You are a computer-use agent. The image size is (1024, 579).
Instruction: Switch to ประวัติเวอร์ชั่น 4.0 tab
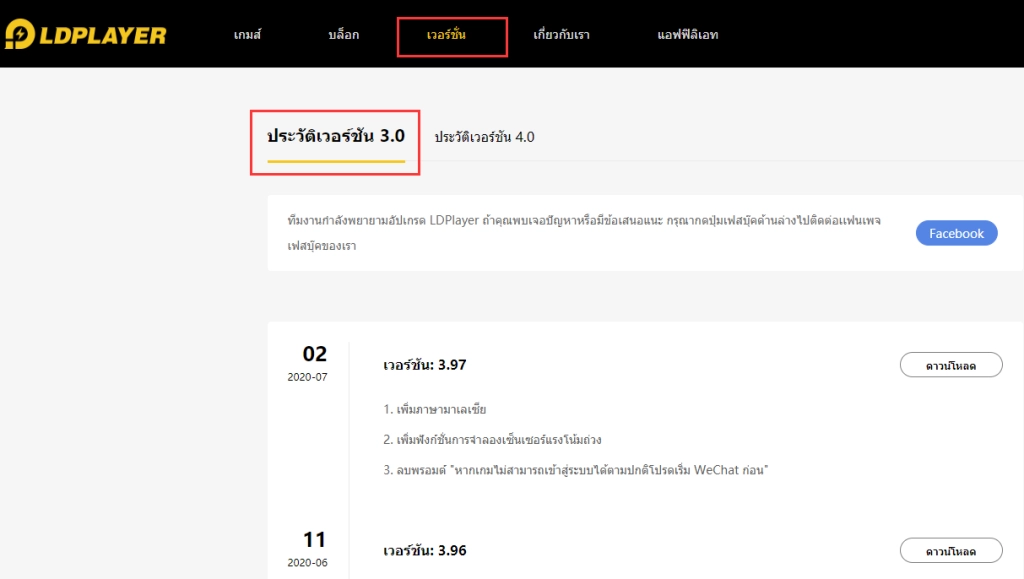(485, 137)
